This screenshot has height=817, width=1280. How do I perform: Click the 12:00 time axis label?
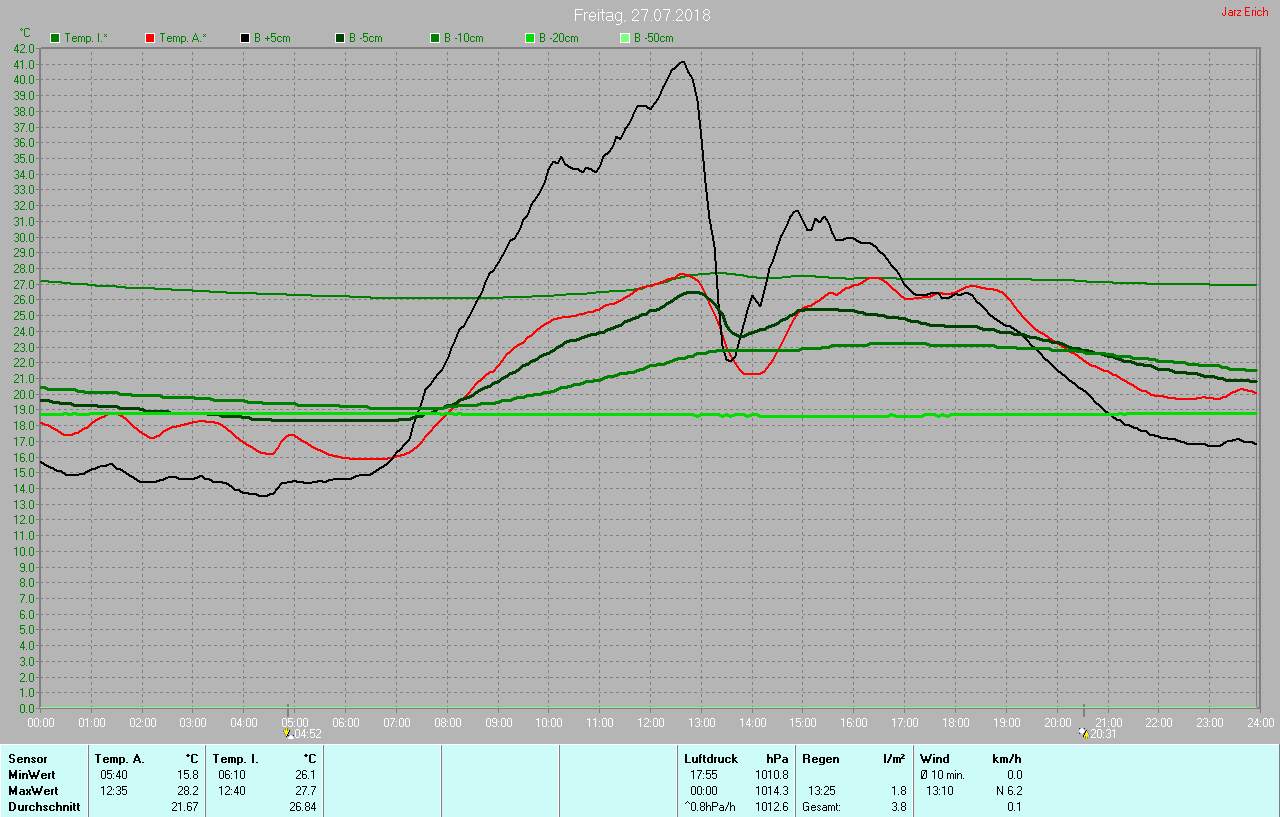pos(650,722)
